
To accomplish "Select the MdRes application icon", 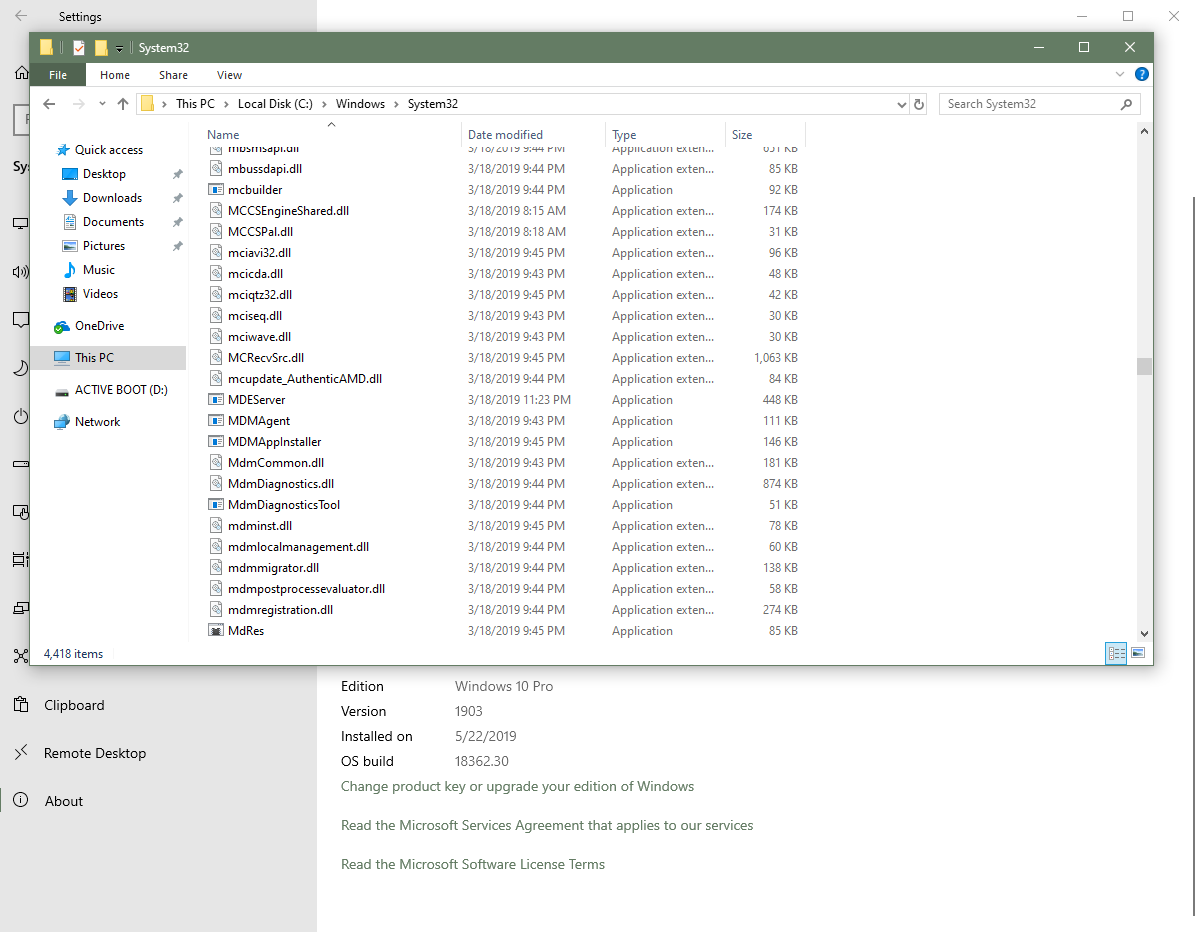I will [216, 631].
